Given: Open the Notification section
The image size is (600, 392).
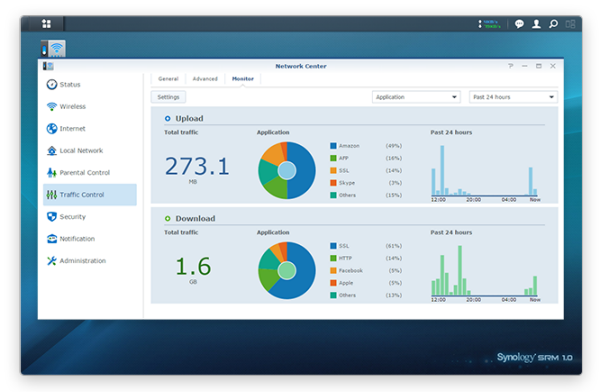Looking at the screenshot, I should pyautogui.click(x=90, y=239).
